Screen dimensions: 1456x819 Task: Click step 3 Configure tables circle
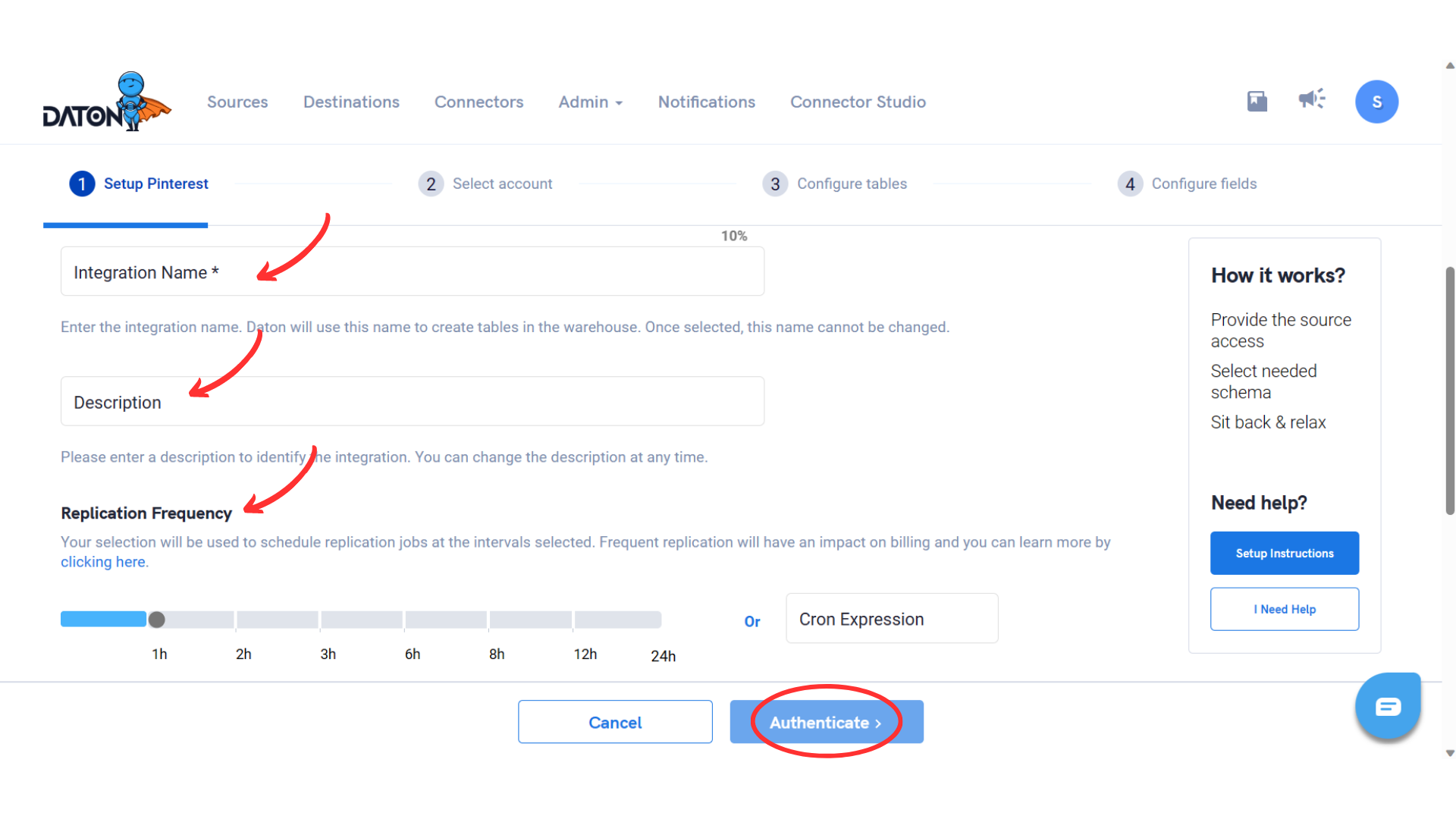(x=775, y=184)
